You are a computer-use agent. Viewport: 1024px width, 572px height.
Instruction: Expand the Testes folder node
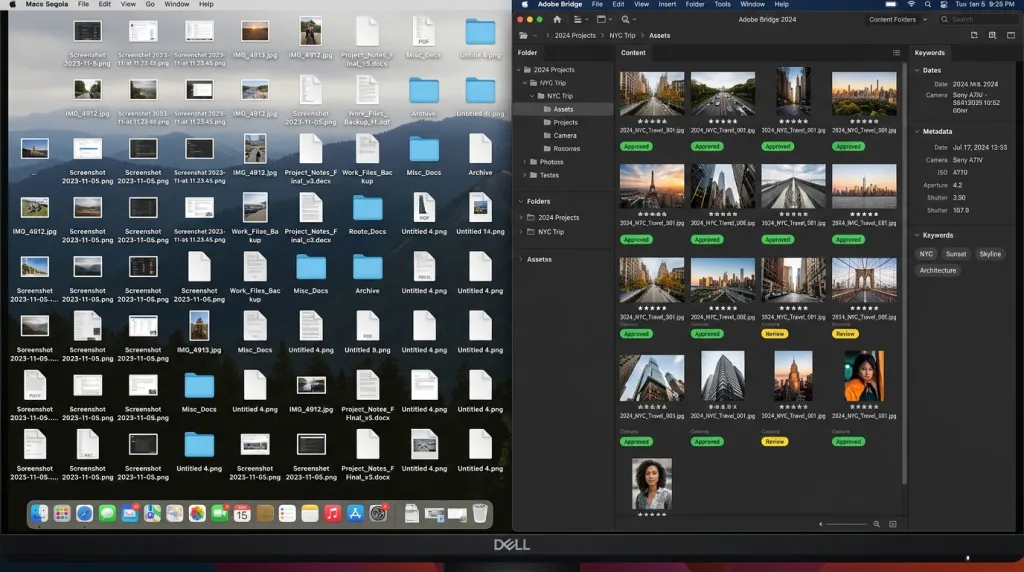[524, 175]
